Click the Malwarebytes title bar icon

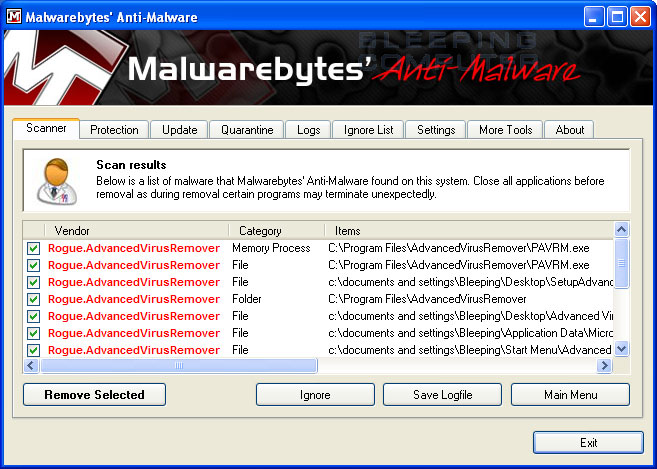click(x=13, y=17)
